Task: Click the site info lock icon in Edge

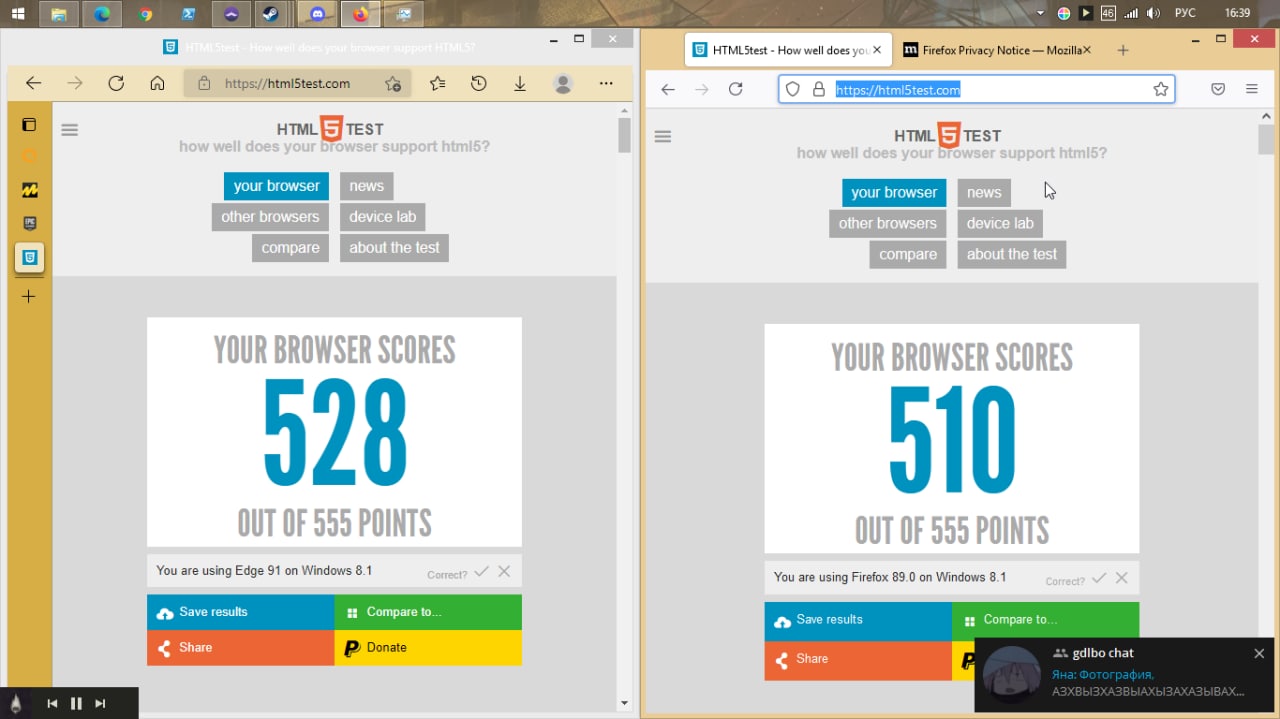Action: (x=204, y=84)
